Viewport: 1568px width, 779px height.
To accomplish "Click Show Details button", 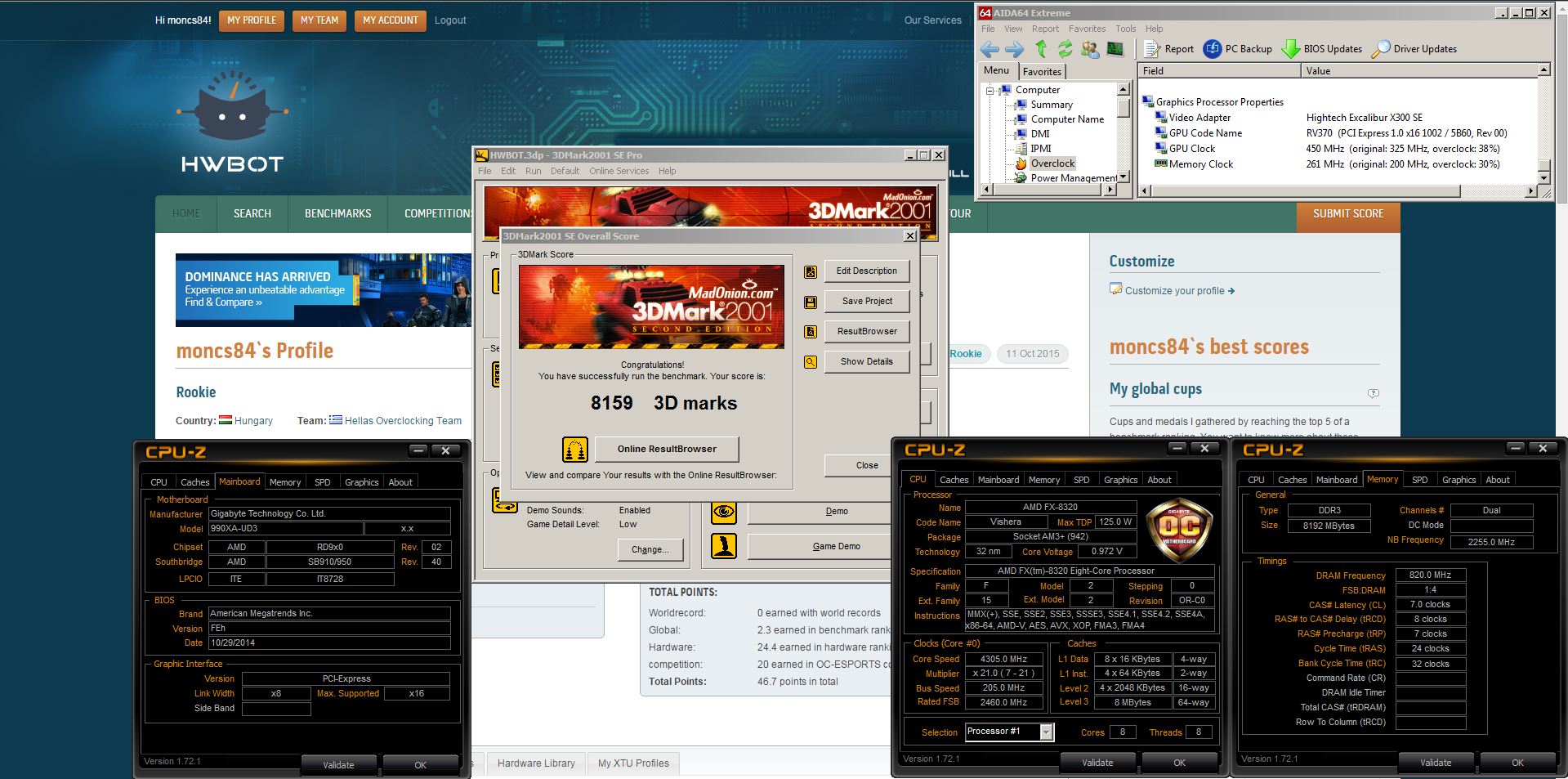I will click(867, 362).
